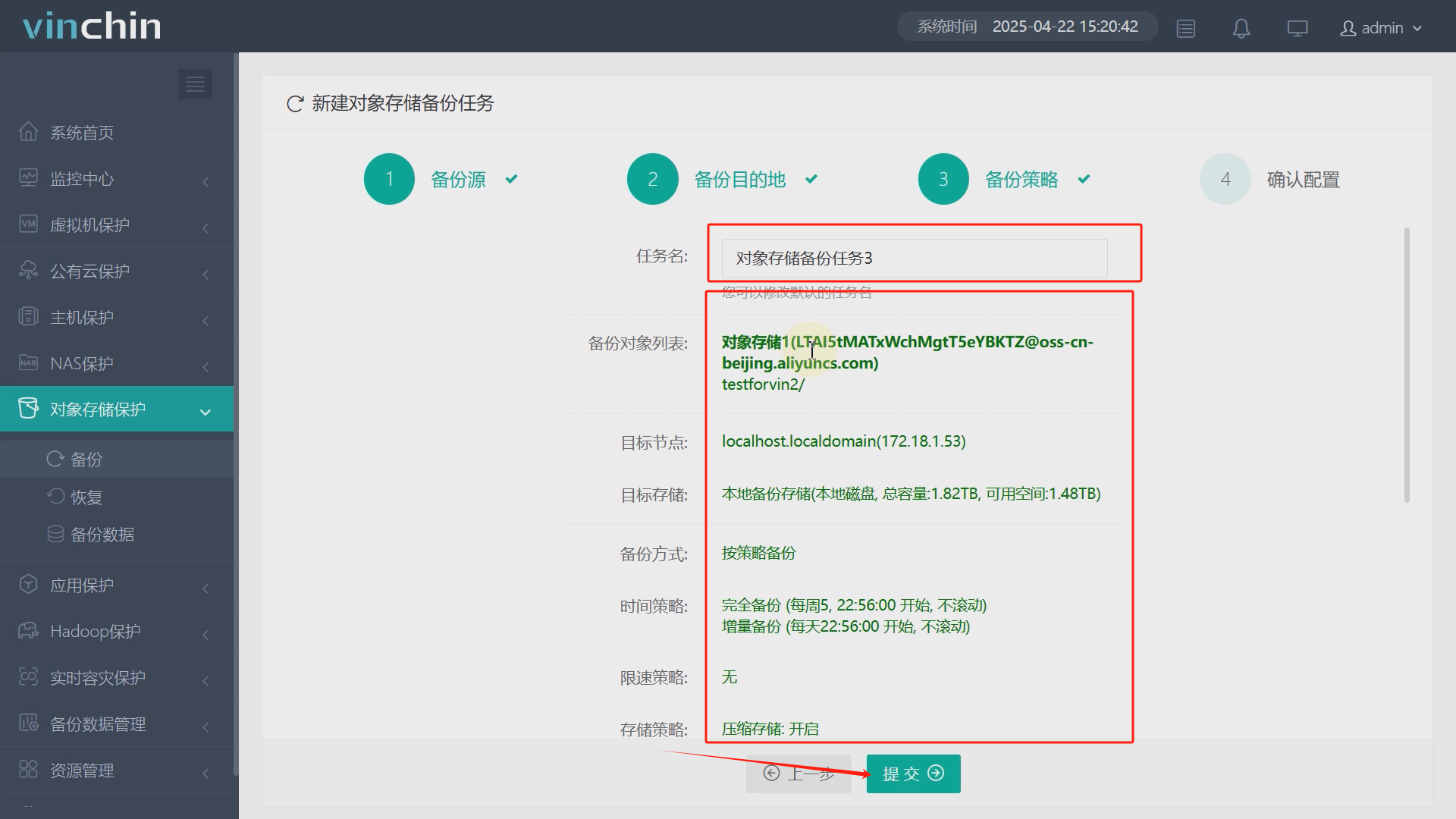
Task: Click the 任务名 text input field
Action: pyautogui.click(x=914, y=259)
